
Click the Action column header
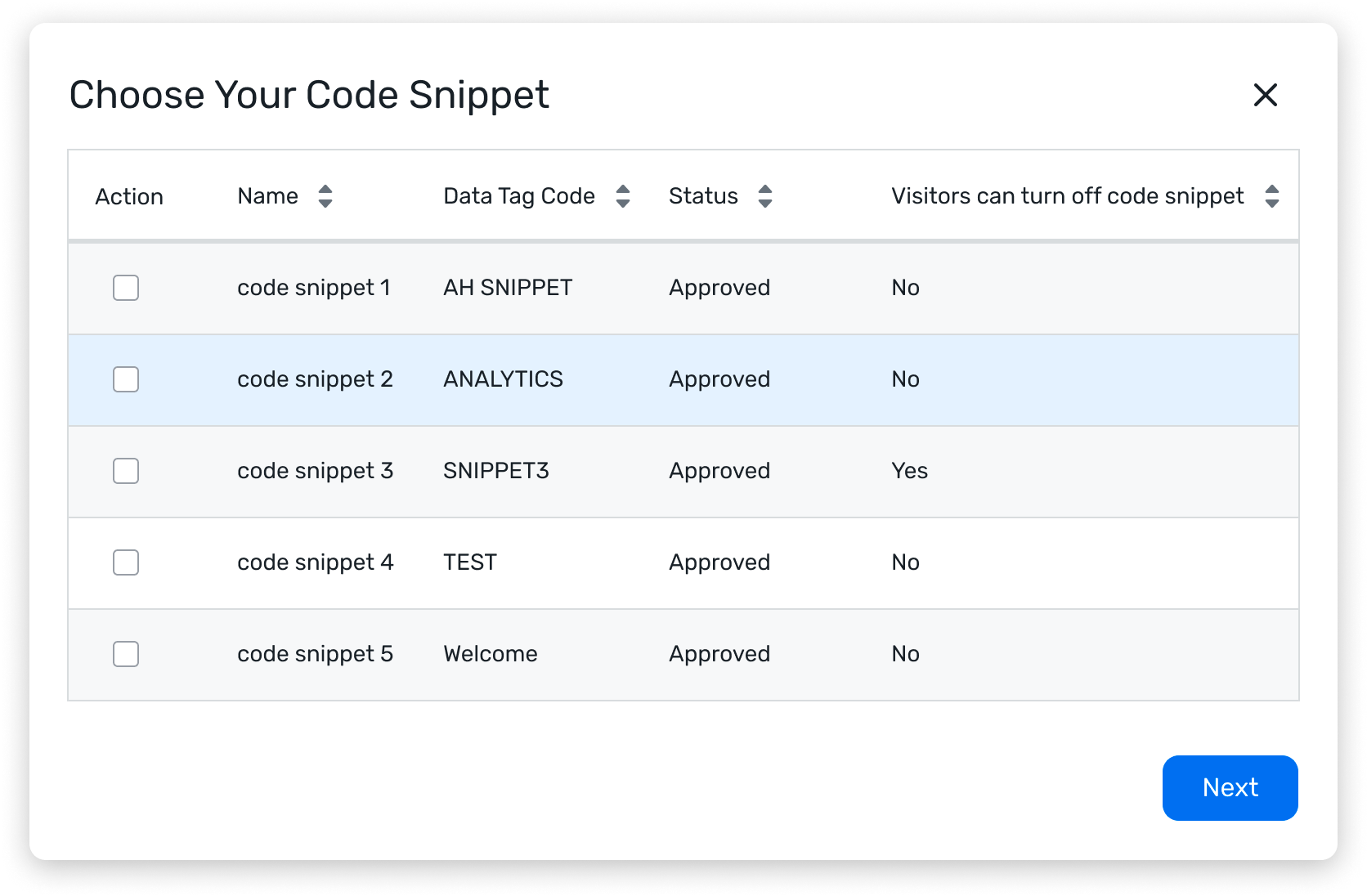[129, 197]
